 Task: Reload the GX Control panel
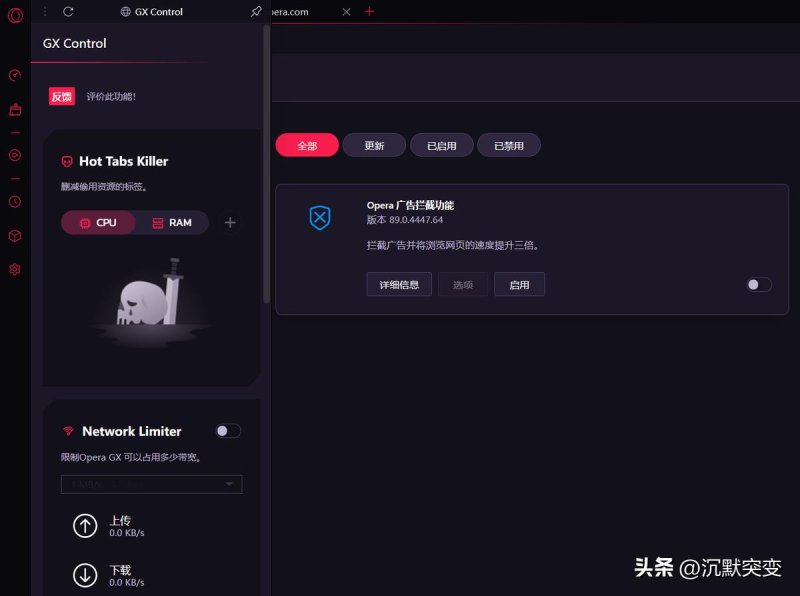point(68,12)
